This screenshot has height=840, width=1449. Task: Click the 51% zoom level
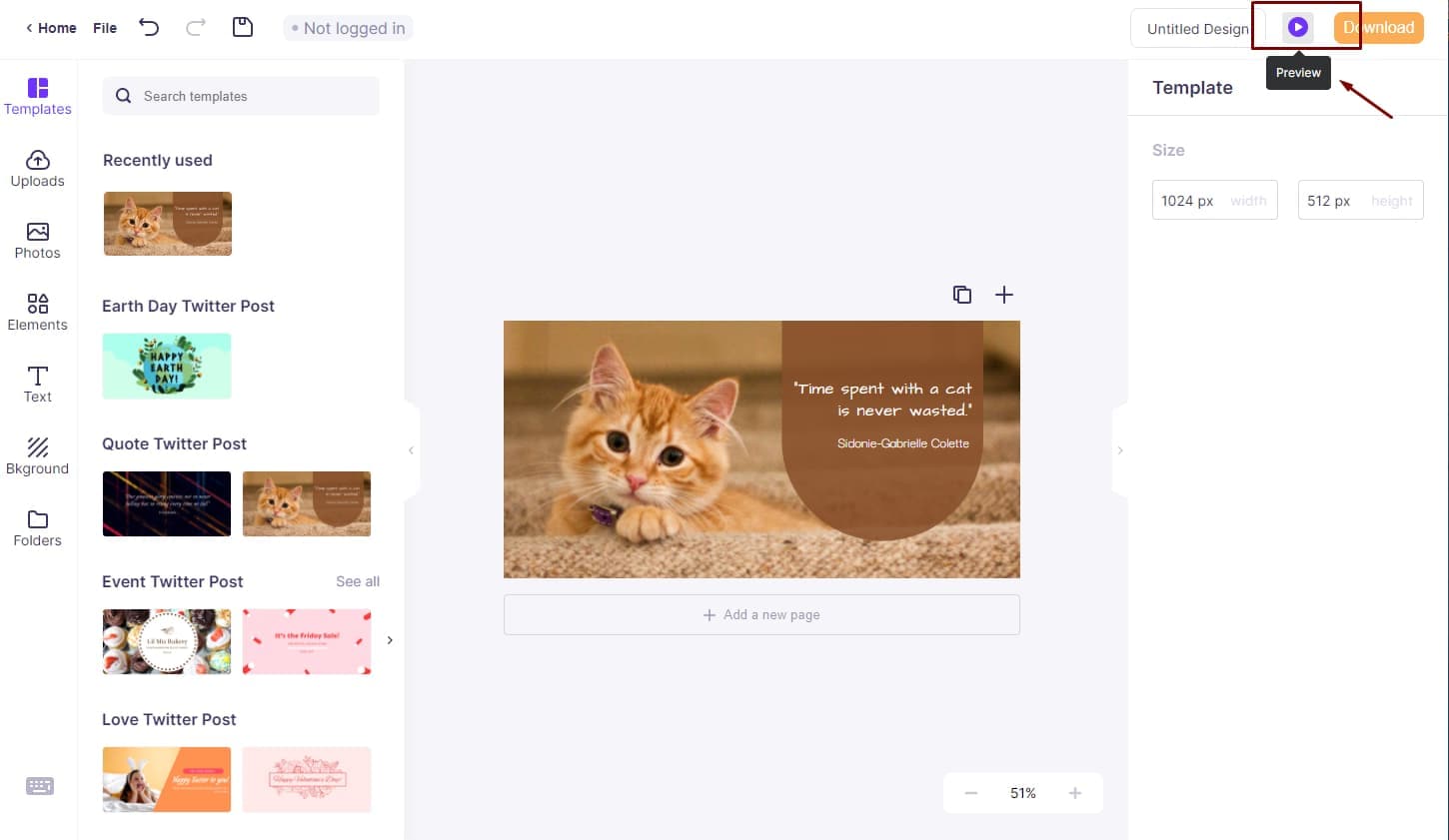tap(1023, 793)
